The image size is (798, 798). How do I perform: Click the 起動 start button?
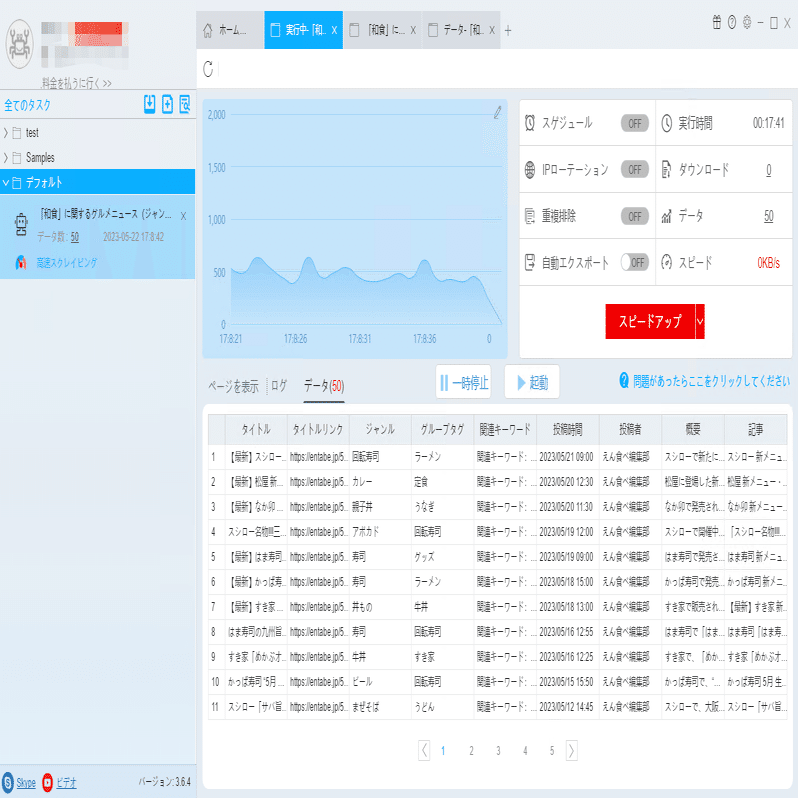[532, 382]
